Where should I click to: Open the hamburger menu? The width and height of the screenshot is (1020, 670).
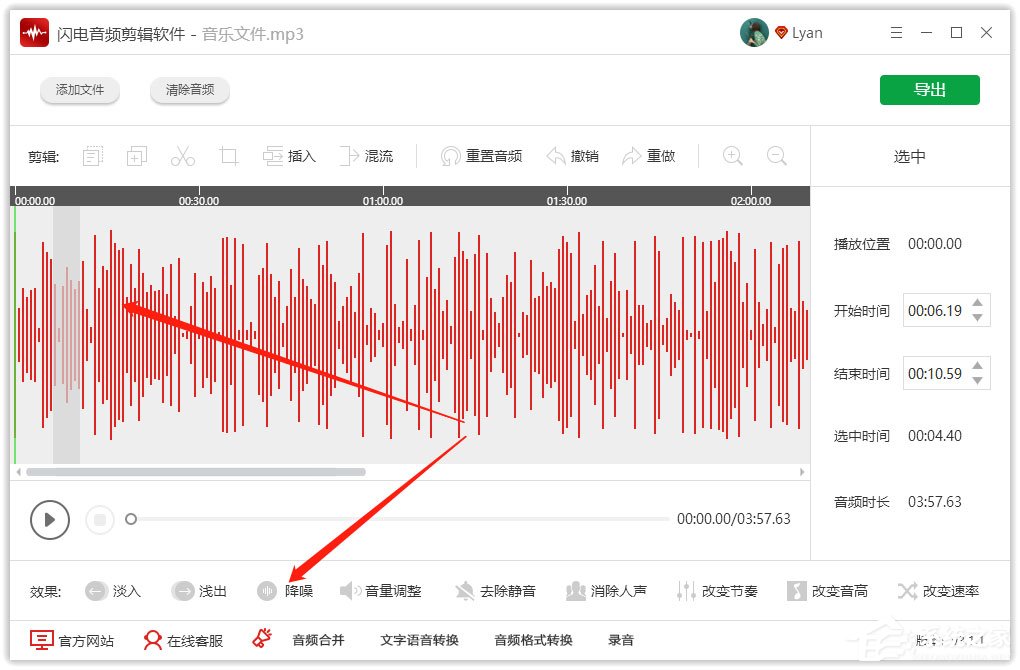896,32
